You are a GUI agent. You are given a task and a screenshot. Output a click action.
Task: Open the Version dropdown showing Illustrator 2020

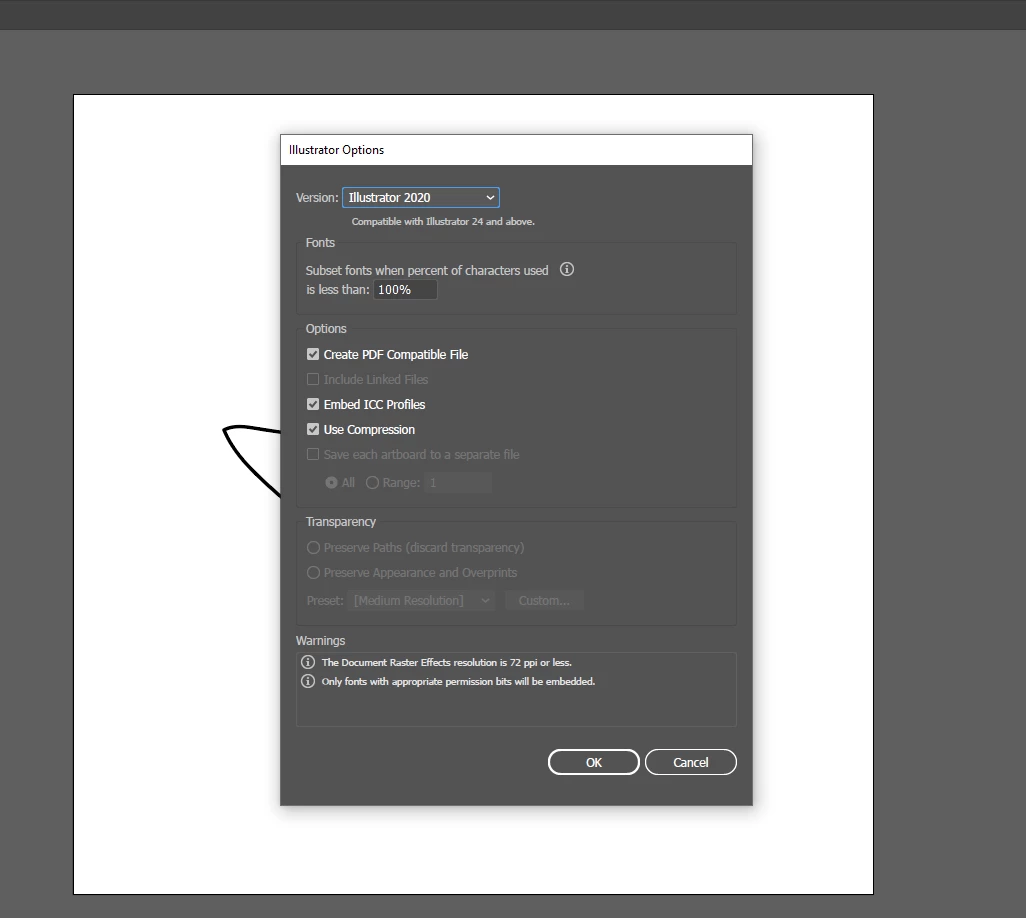click(x=421, y=198)
